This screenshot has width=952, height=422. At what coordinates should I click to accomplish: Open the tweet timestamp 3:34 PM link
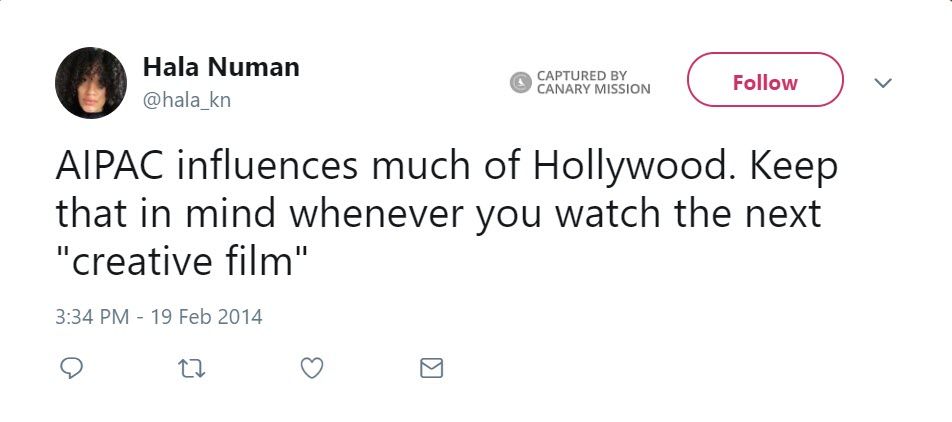[93, 317]
